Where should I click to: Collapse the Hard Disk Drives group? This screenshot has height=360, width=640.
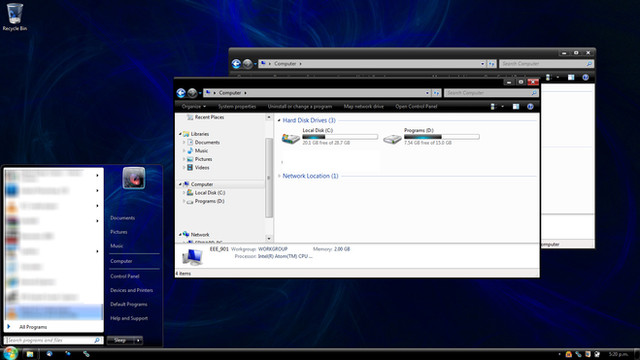click(279, 120)
